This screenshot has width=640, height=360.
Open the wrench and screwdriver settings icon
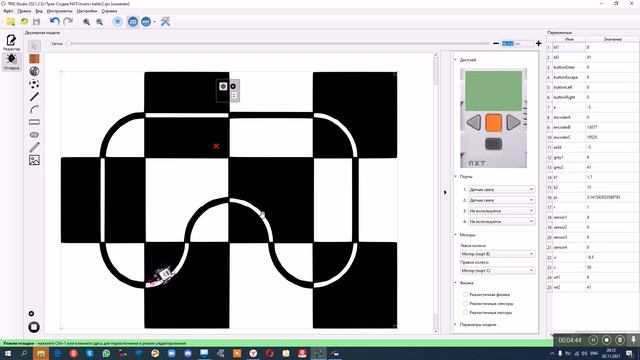click(165, 22)
